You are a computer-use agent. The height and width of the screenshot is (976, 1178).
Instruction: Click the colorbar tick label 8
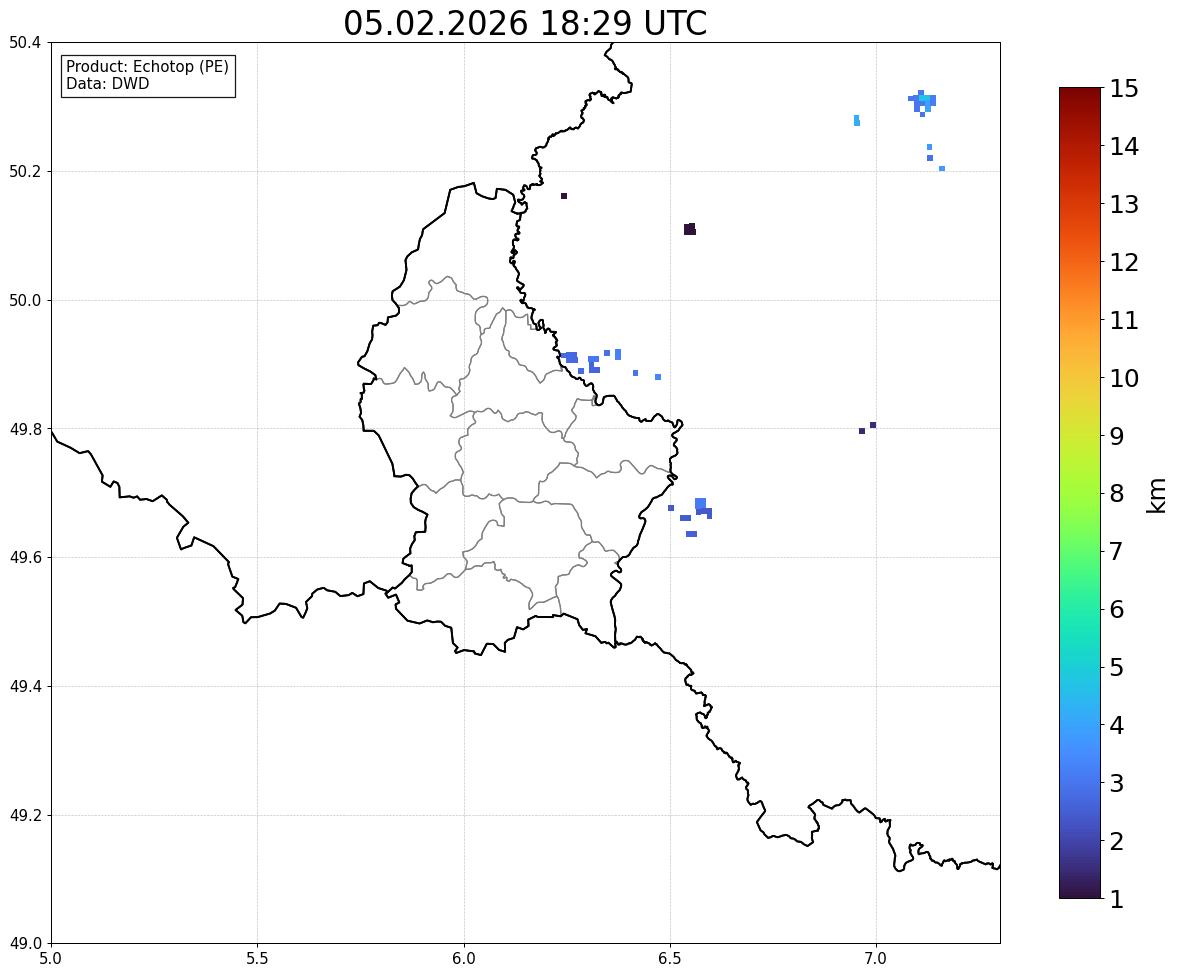pyautogui.click(x=1117, y=494)
